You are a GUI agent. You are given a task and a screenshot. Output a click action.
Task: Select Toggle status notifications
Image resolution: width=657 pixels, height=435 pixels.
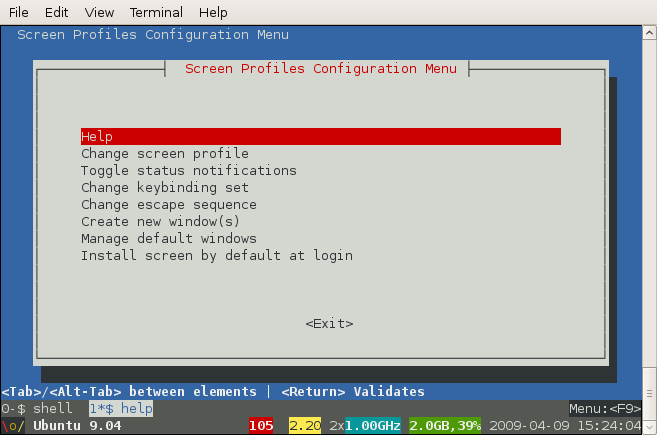(x=189, y=171)
